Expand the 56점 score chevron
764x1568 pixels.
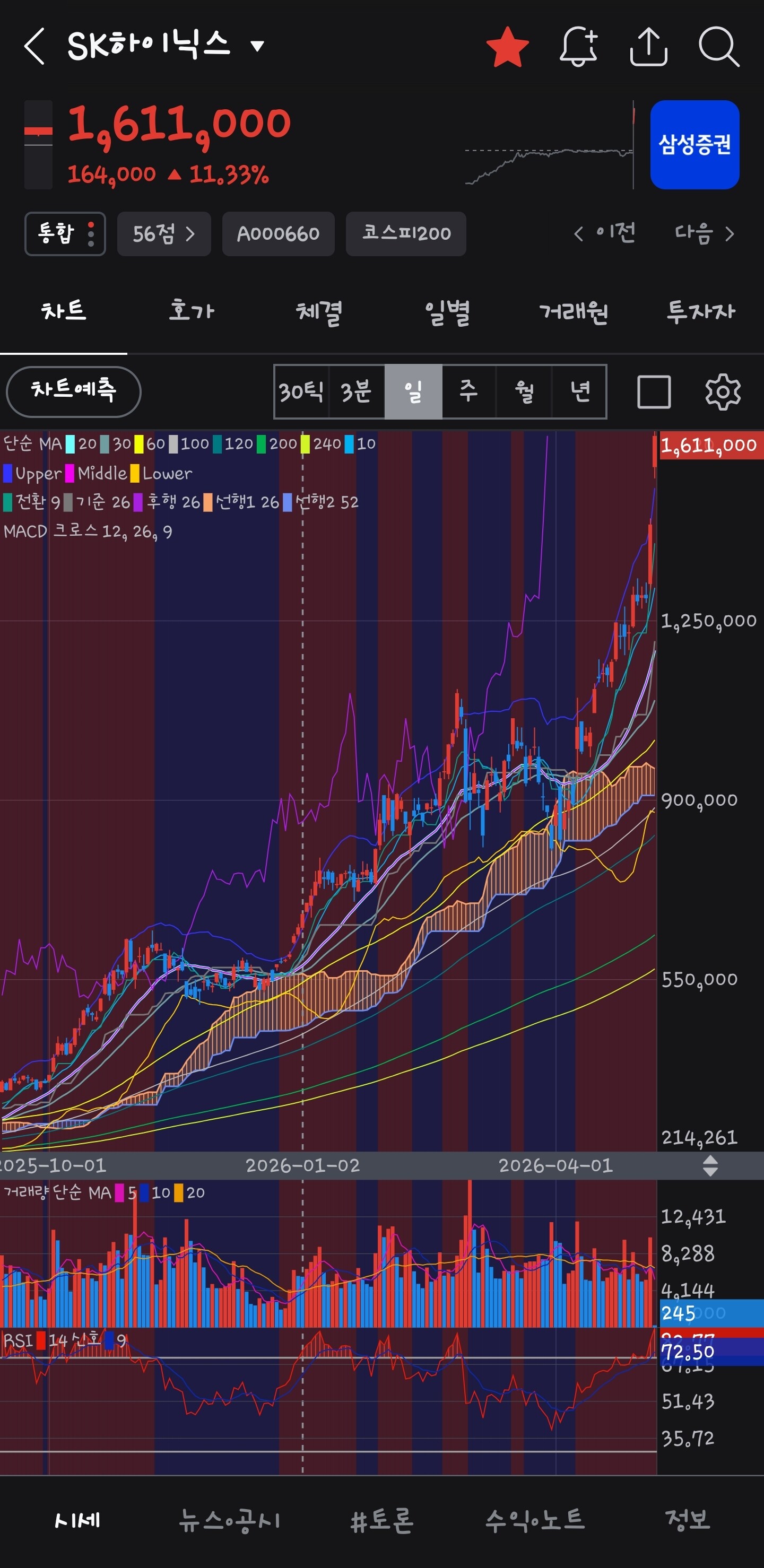(164, 234)
